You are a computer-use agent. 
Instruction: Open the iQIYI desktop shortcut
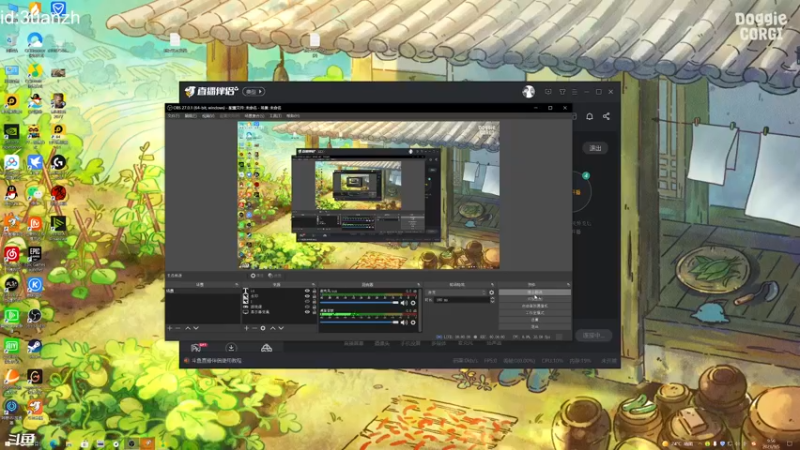coord(11,346)
